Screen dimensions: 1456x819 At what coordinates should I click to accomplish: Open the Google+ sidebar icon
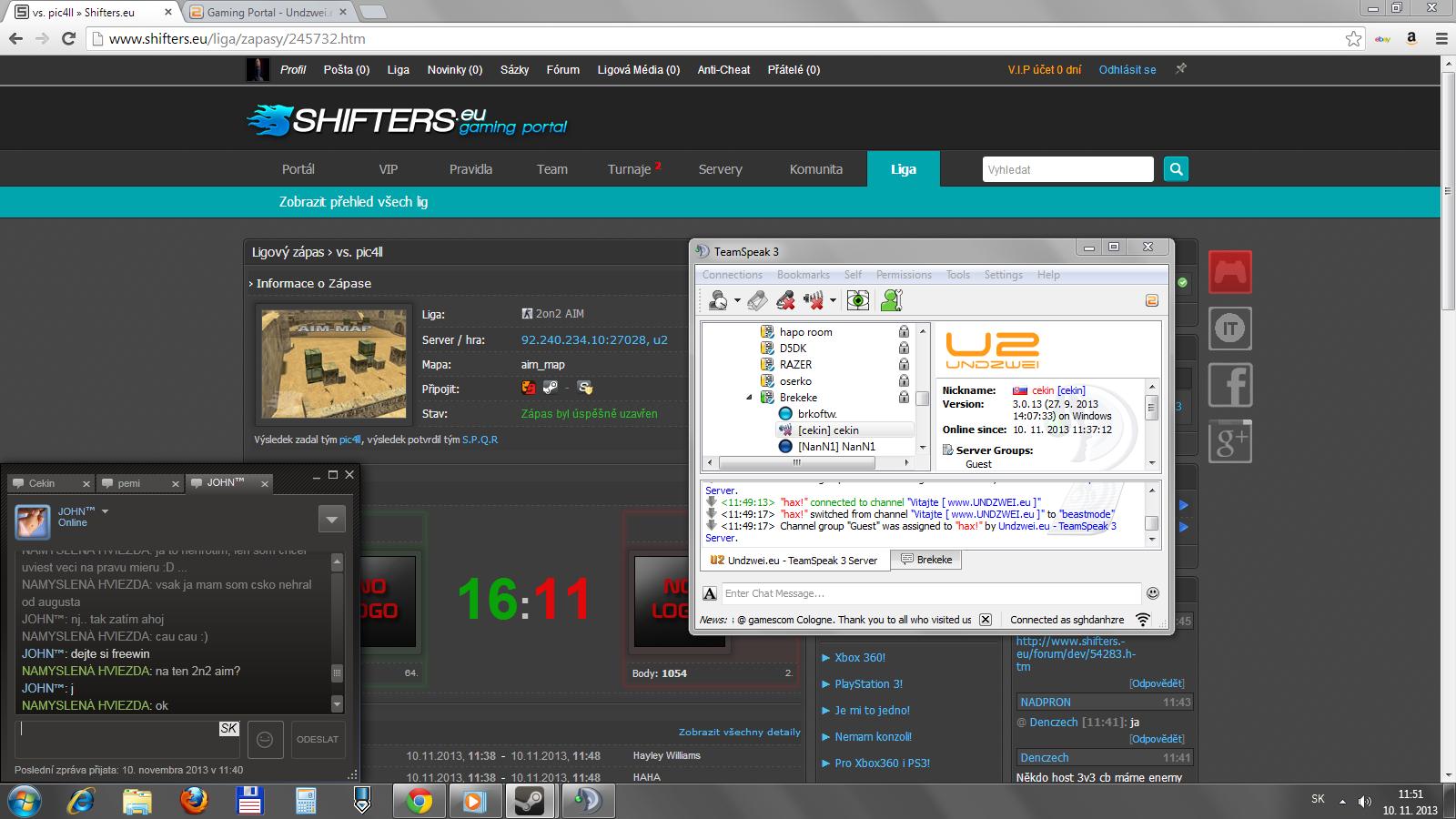1230,441
